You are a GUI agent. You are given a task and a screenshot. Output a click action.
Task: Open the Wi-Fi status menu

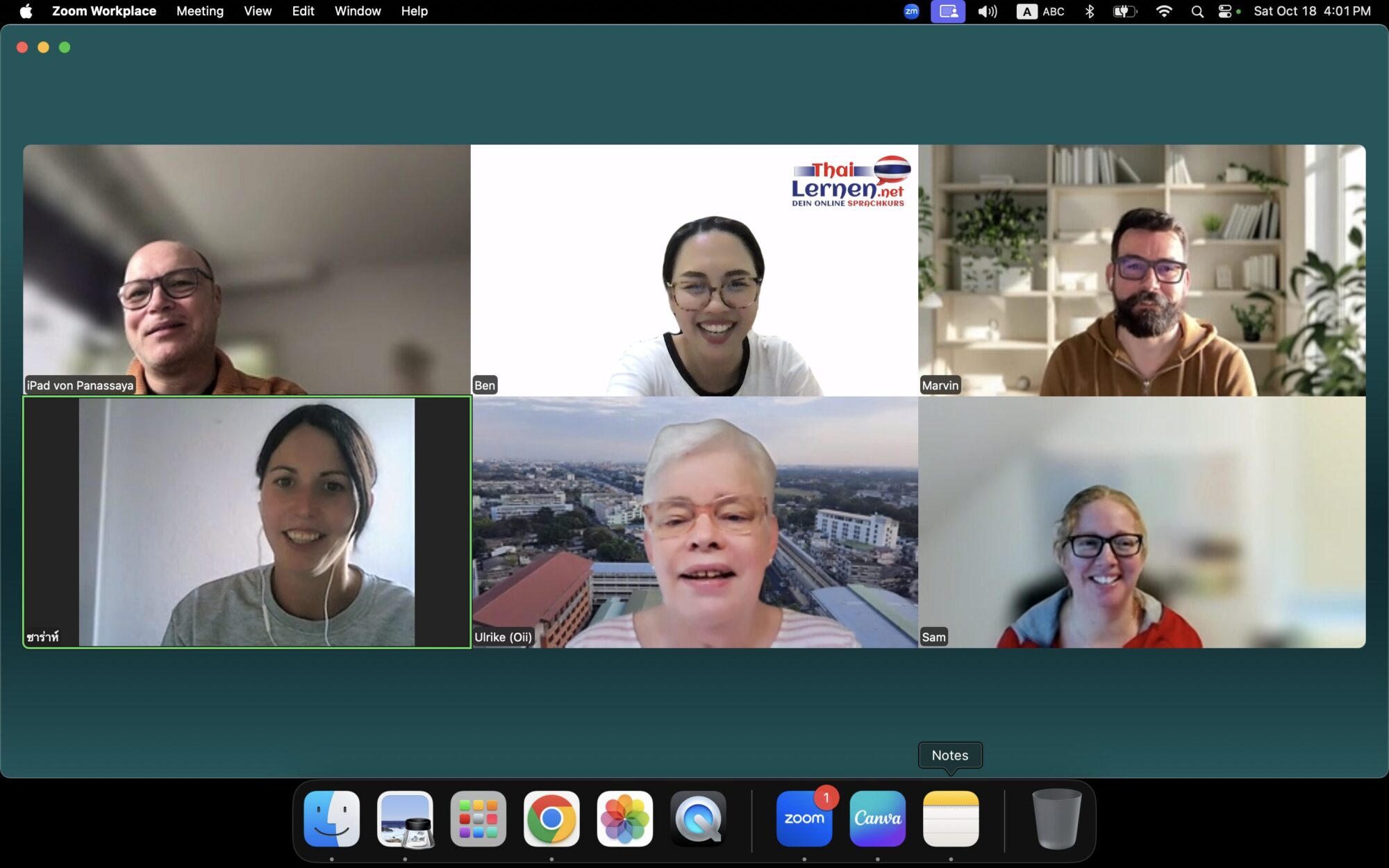[x=1164, y=11]
